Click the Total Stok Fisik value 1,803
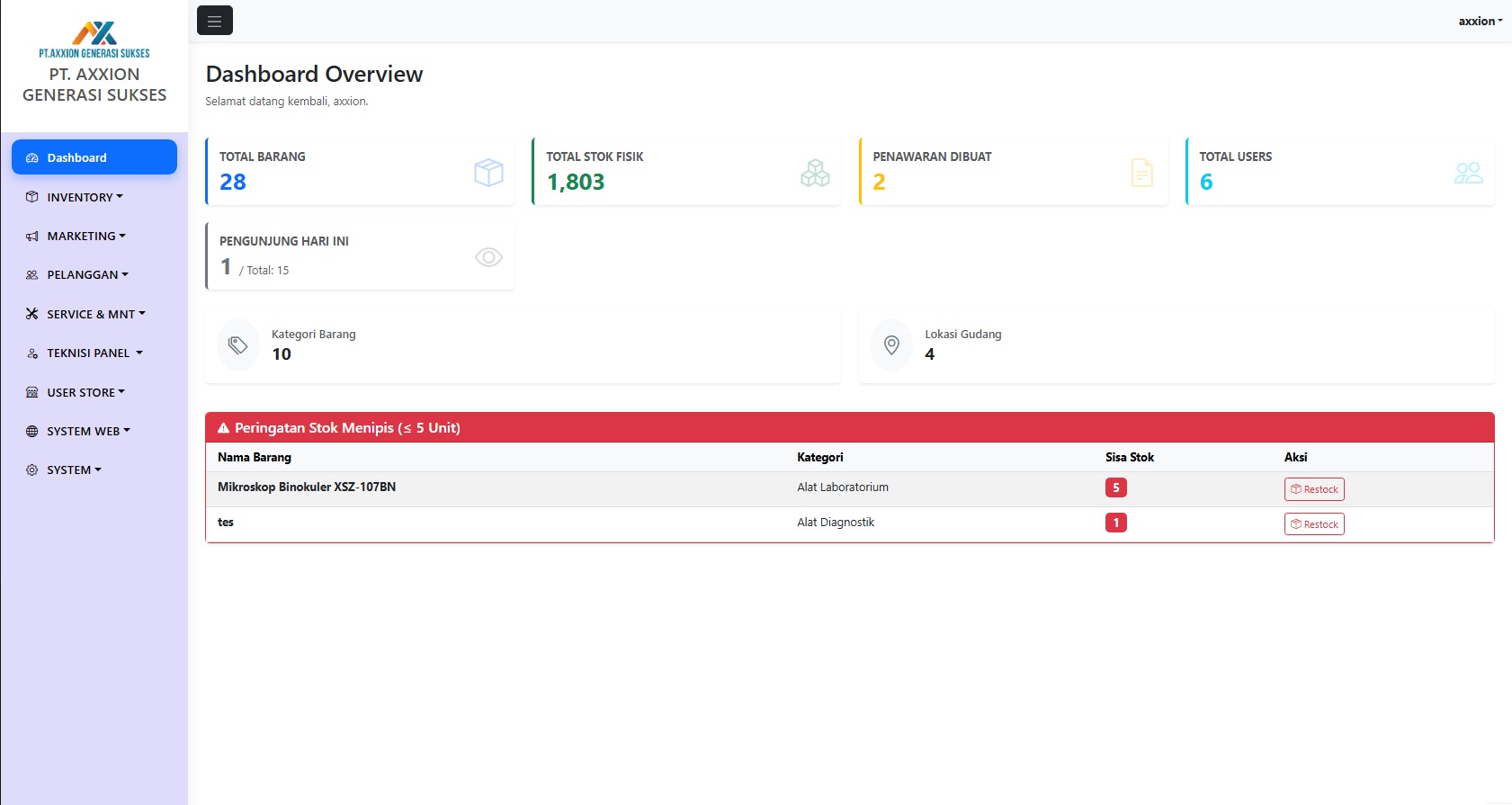This screenshot has width=1512, height=805. (576, 182)
